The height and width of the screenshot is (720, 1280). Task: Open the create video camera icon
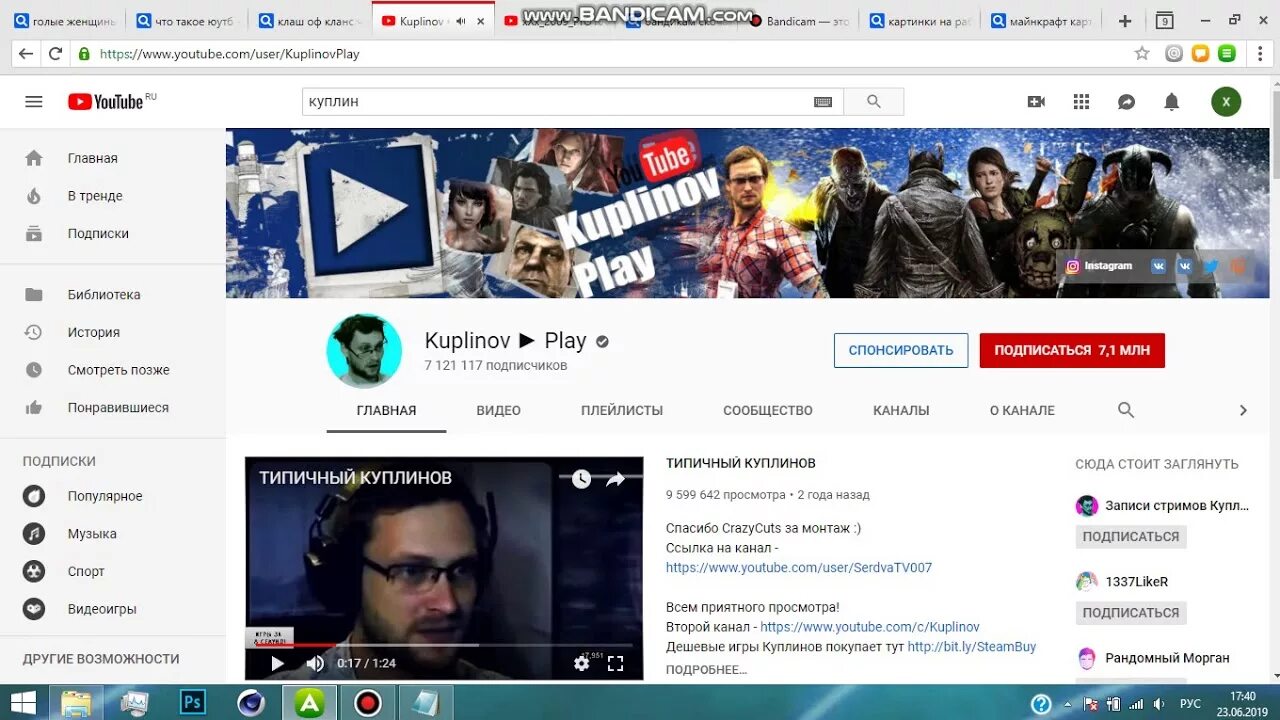[x=1036, y=101]
